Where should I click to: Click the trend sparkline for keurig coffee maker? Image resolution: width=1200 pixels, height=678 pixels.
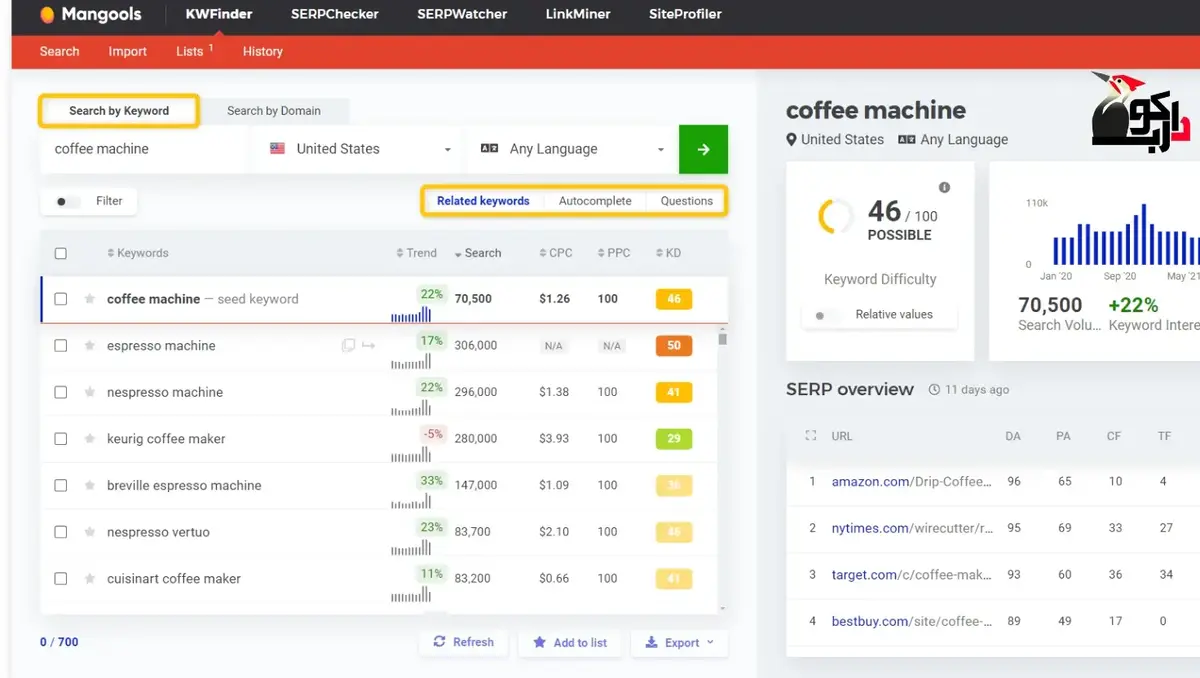[411, 454]
